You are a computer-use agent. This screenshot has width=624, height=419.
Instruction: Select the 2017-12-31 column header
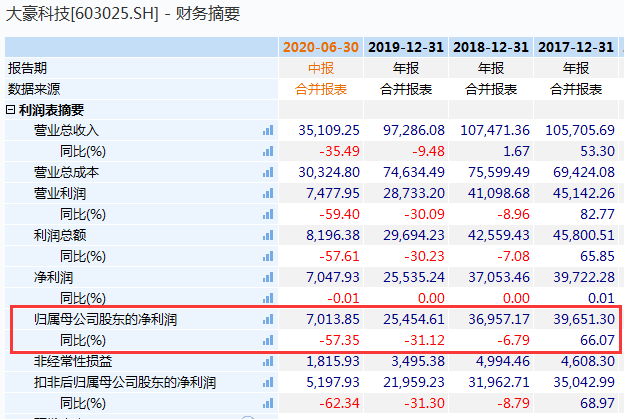[576, 47]
